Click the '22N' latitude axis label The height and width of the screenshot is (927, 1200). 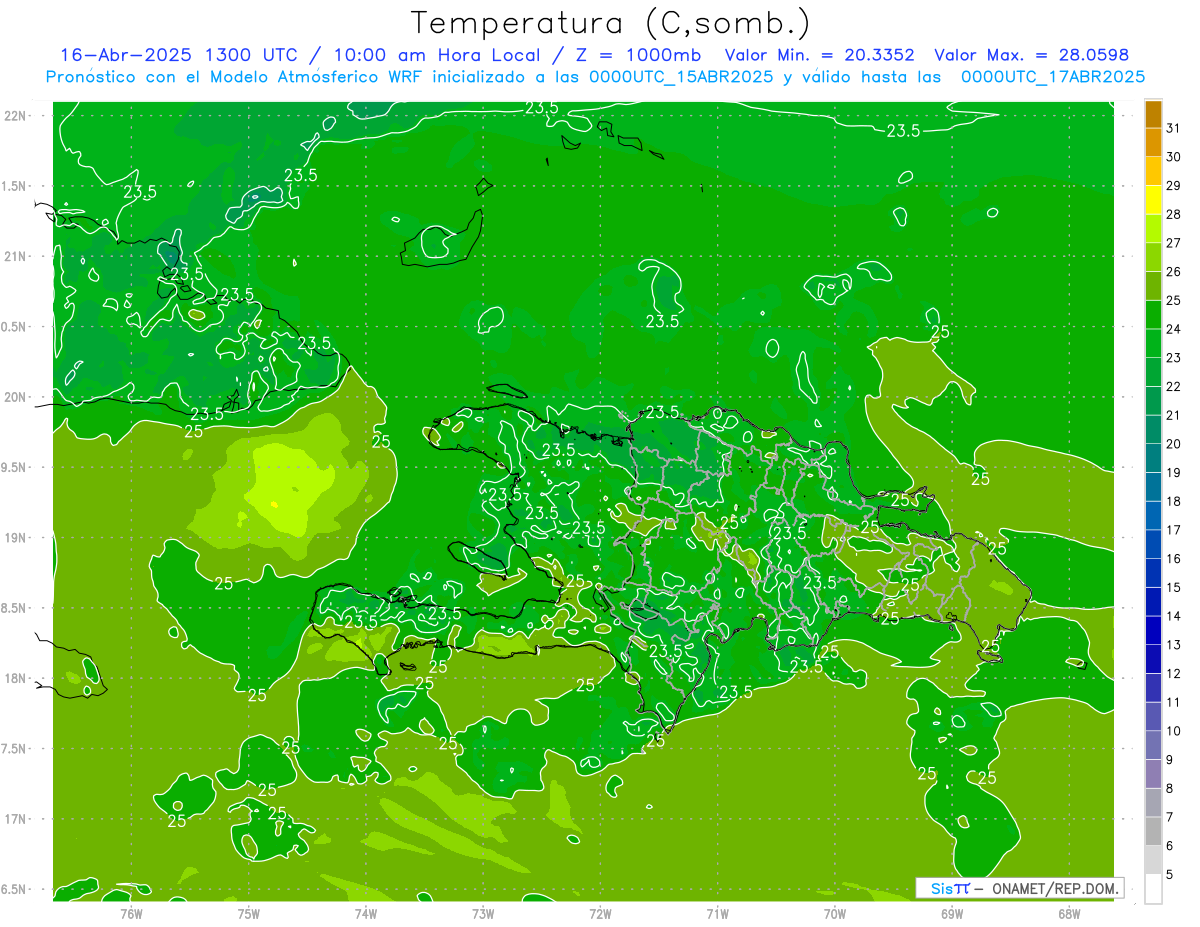[15, 116]
